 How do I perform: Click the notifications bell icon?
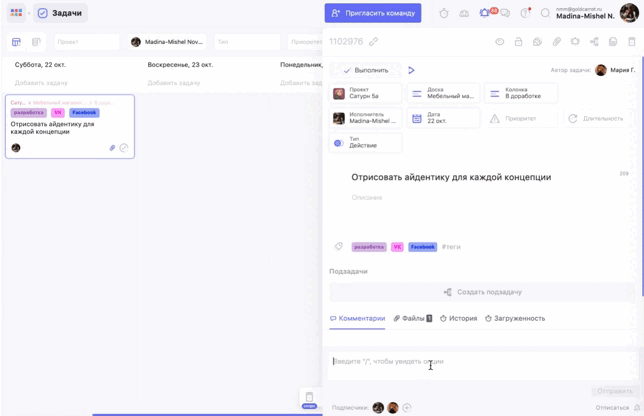click(485, 13)
